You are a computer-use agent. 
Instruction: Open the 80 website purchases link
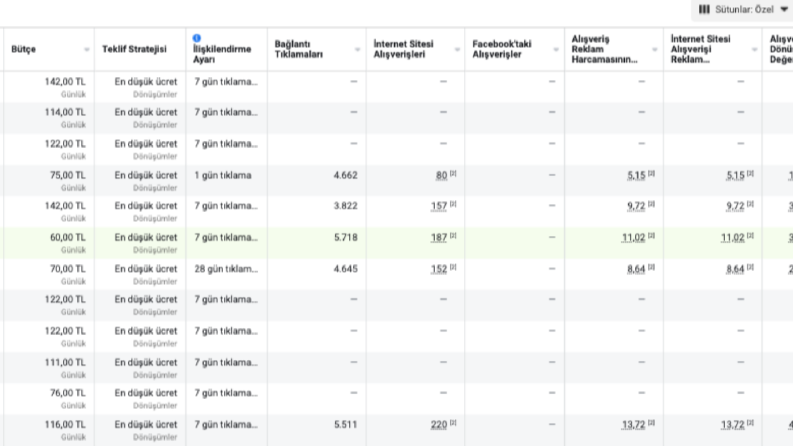442,175
